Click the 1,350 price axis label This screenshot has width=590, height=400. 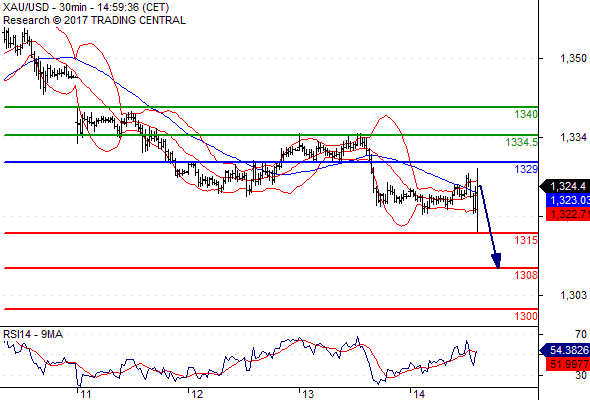573,58
